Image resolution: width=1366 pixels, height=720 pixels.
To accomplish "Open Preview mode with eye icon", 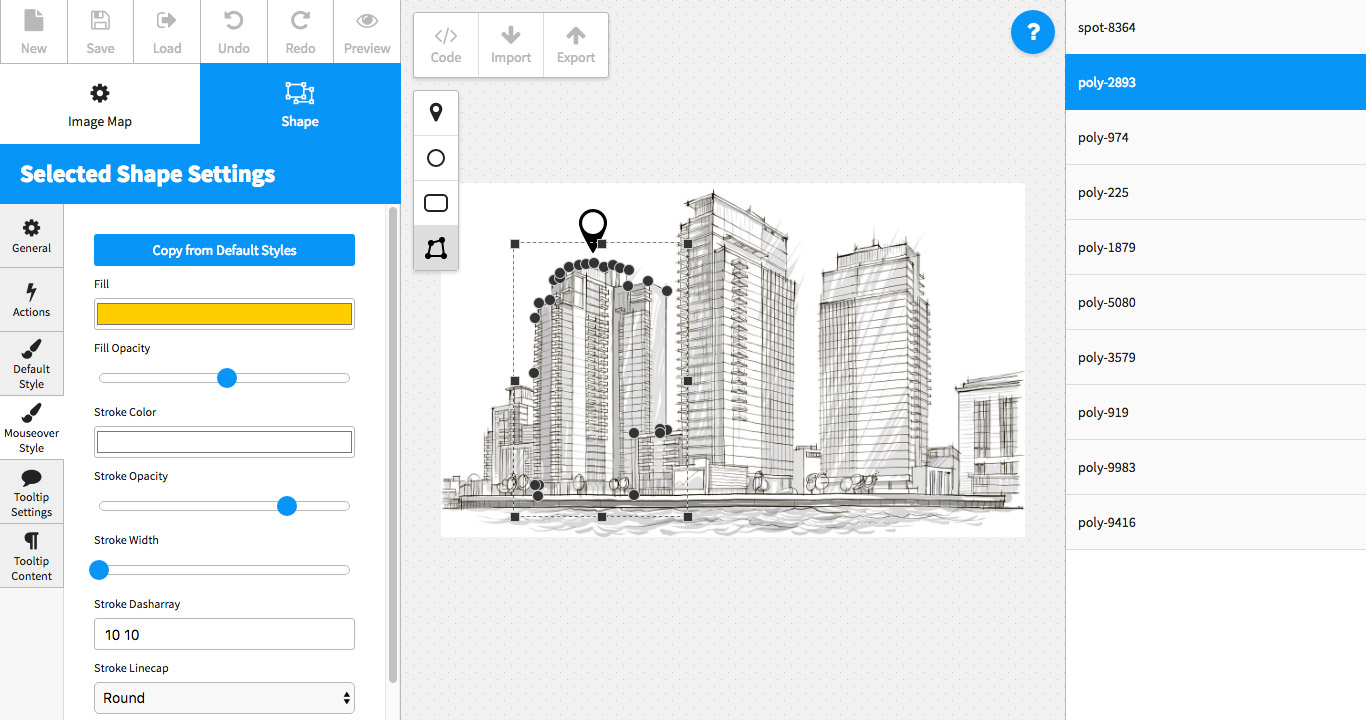I will (x=367, y=32).
